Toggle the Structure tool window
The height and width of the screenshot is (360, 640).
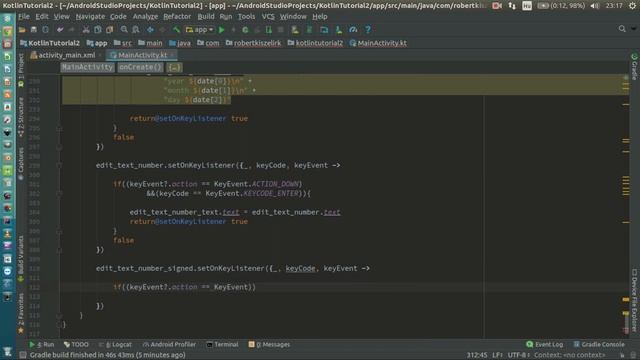pos(21,117)
